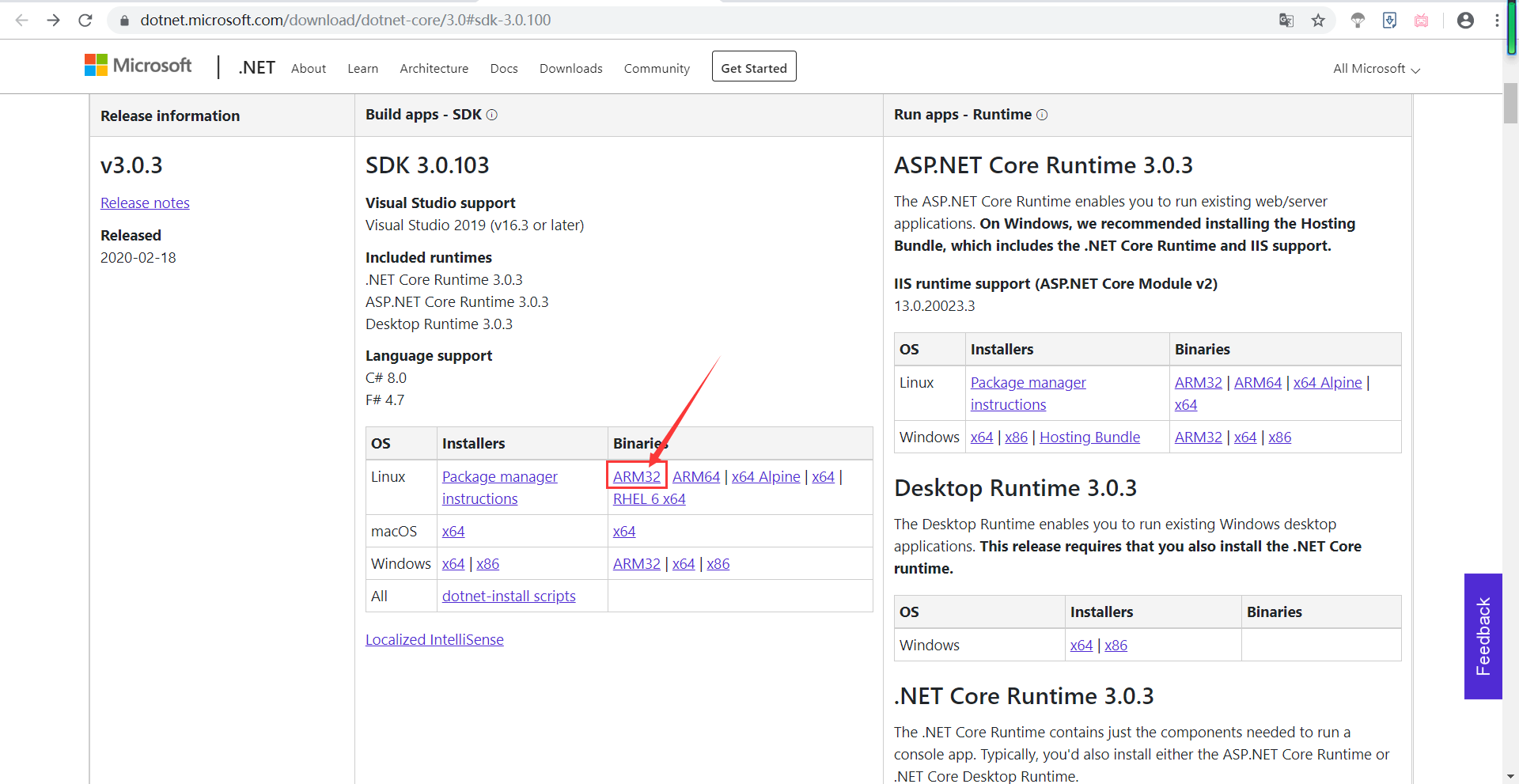1519x784 pixels.
Task: Open the Feedback side tab
Action: click(x=1483, y=636)
